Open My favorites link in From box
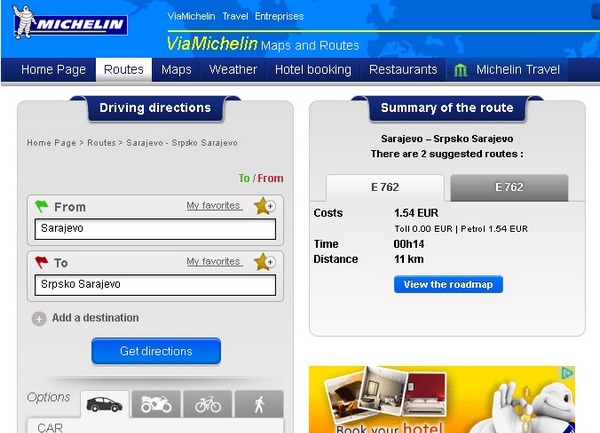Image resolution: width=600 pixels, height=433 pixels. point(213,205)
